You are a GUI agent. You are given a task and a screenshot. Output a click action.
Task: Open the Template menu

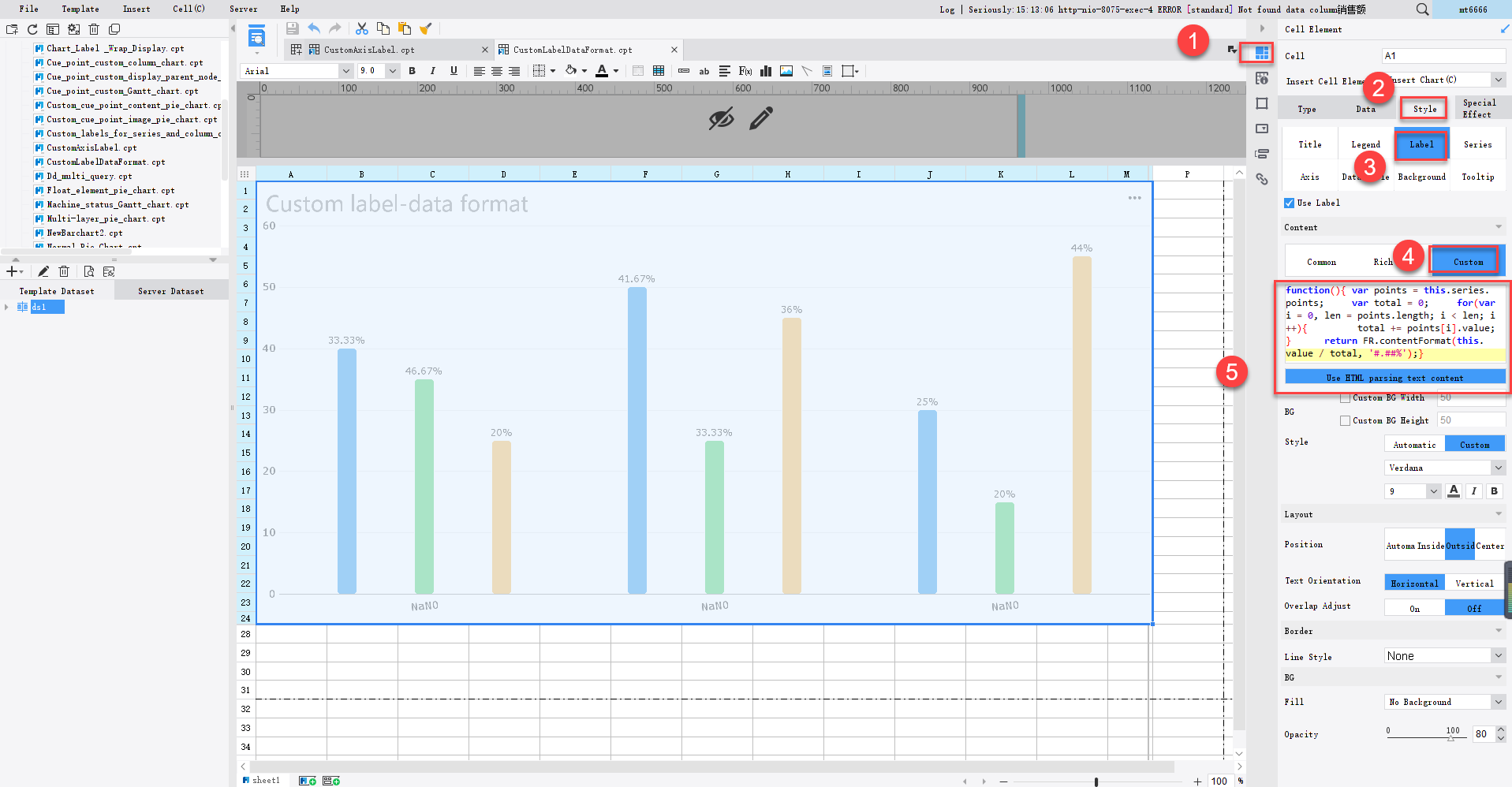click(x=80, y=9)
